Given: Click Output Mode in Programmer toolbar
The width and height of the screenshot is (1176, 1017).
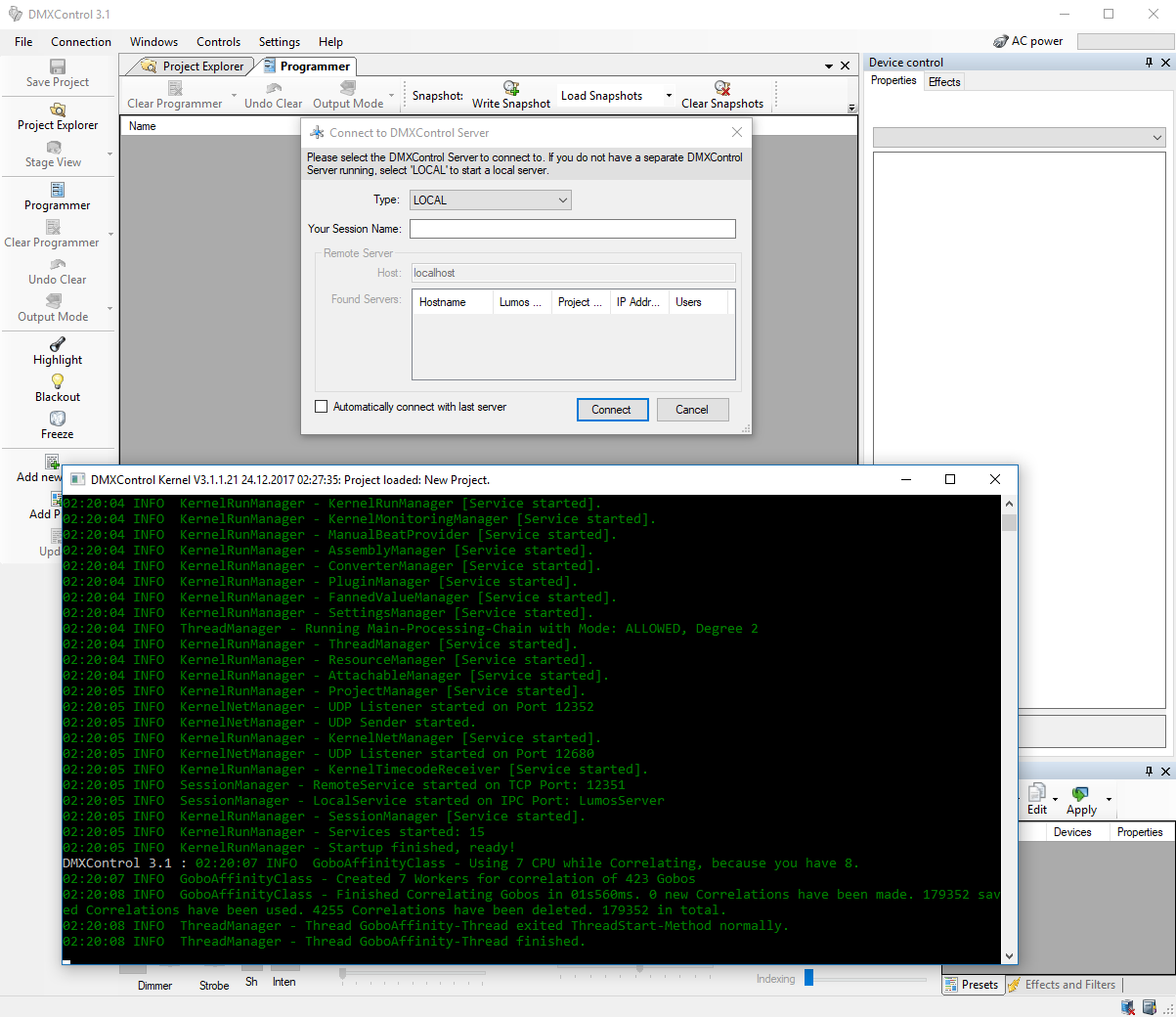Looking at the screenshot, I should tap(348, 96).
